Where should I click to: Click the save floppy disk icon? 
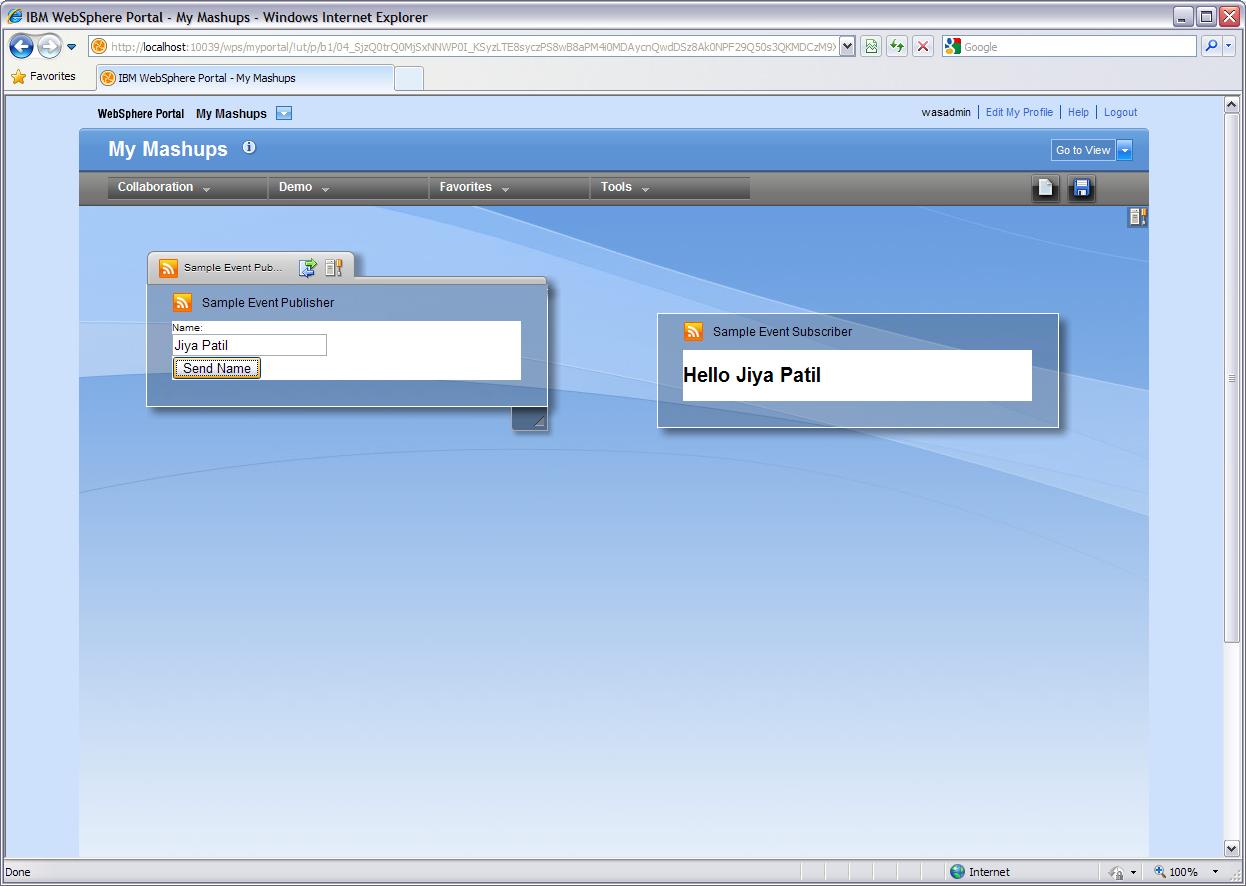pos(1082,188)
